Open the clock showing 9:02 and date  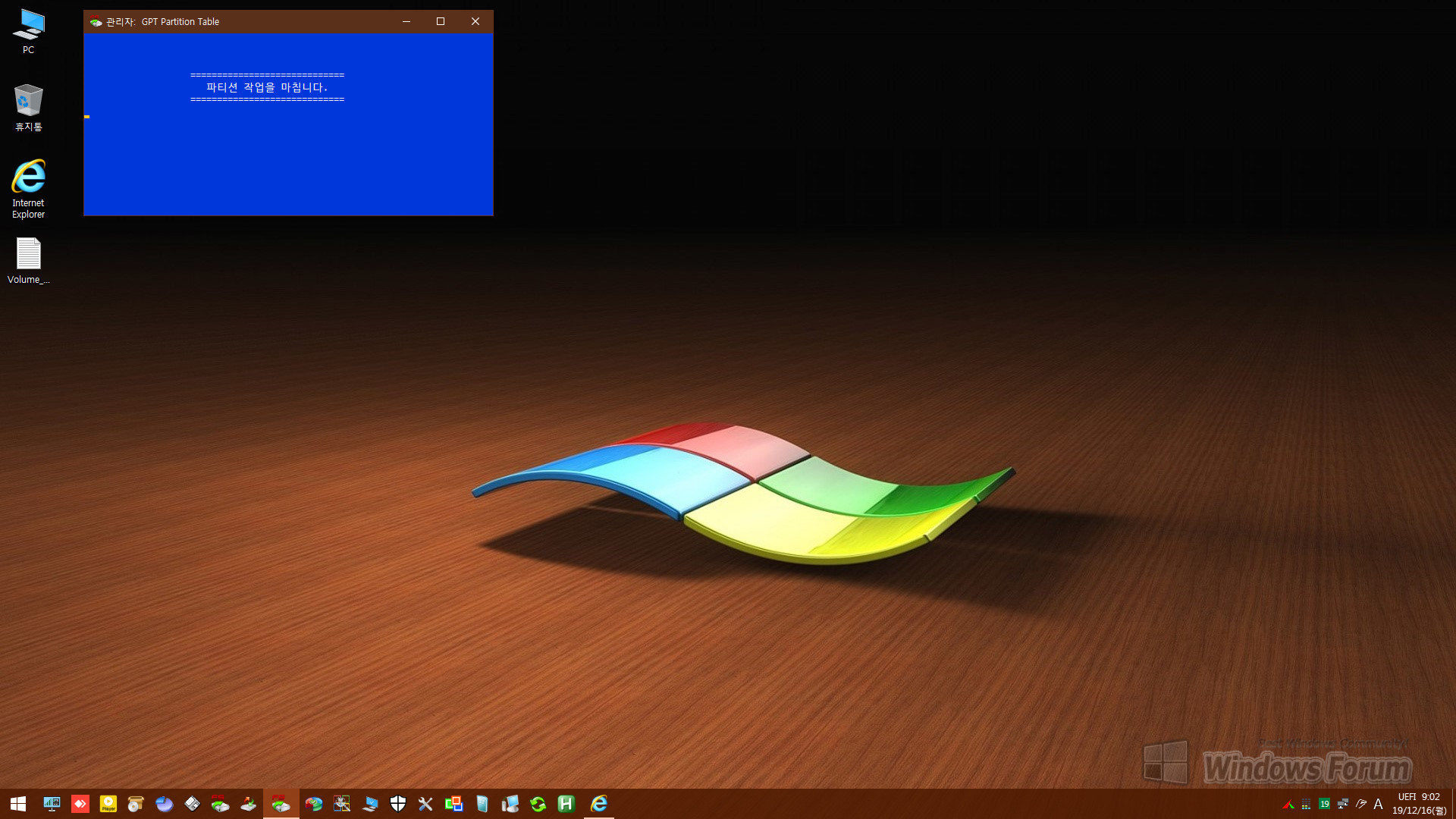pos(1419,804)
